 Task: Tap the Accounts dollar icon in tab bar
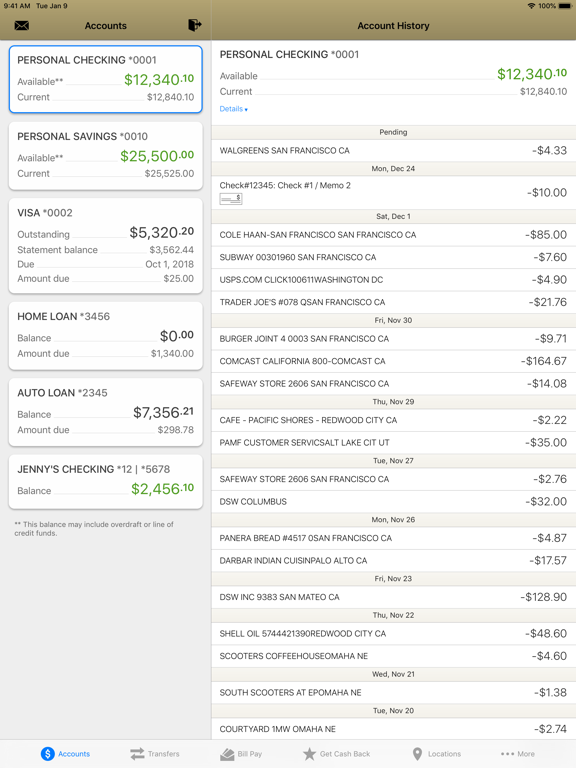[48, 754]
